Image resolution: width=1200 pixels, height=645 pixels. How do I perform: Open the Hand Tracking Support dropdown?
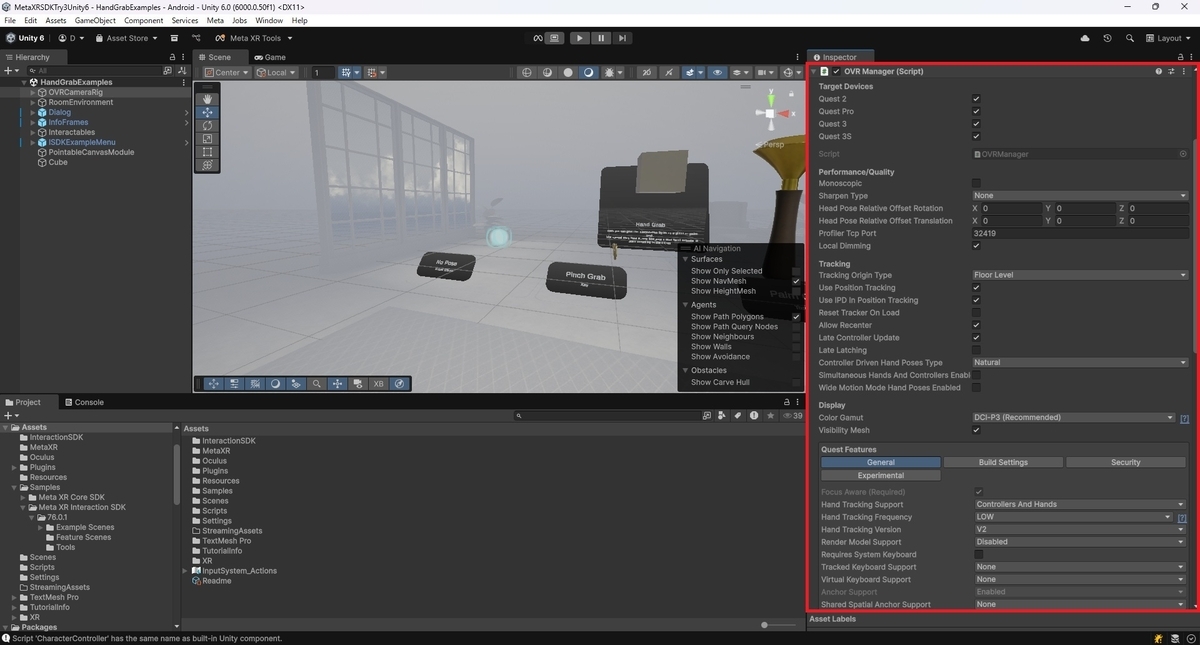1080,504
